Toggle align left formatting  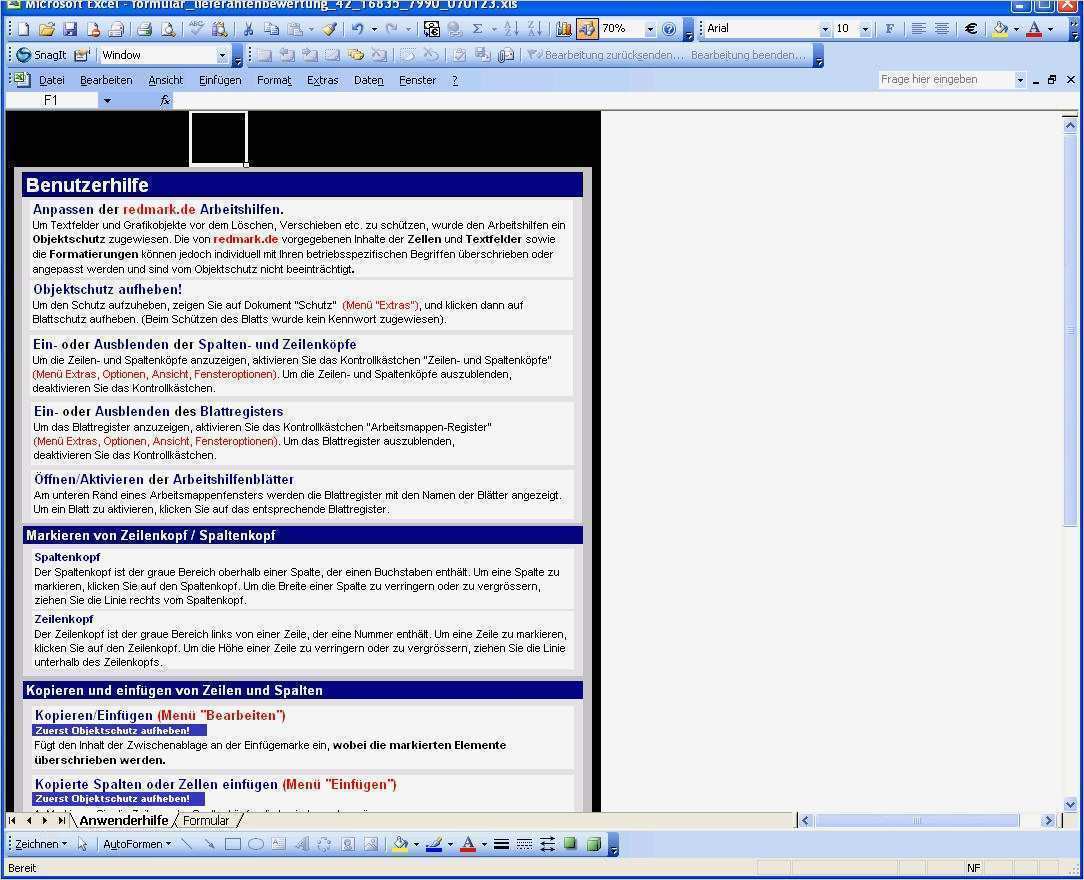[918, 29]
